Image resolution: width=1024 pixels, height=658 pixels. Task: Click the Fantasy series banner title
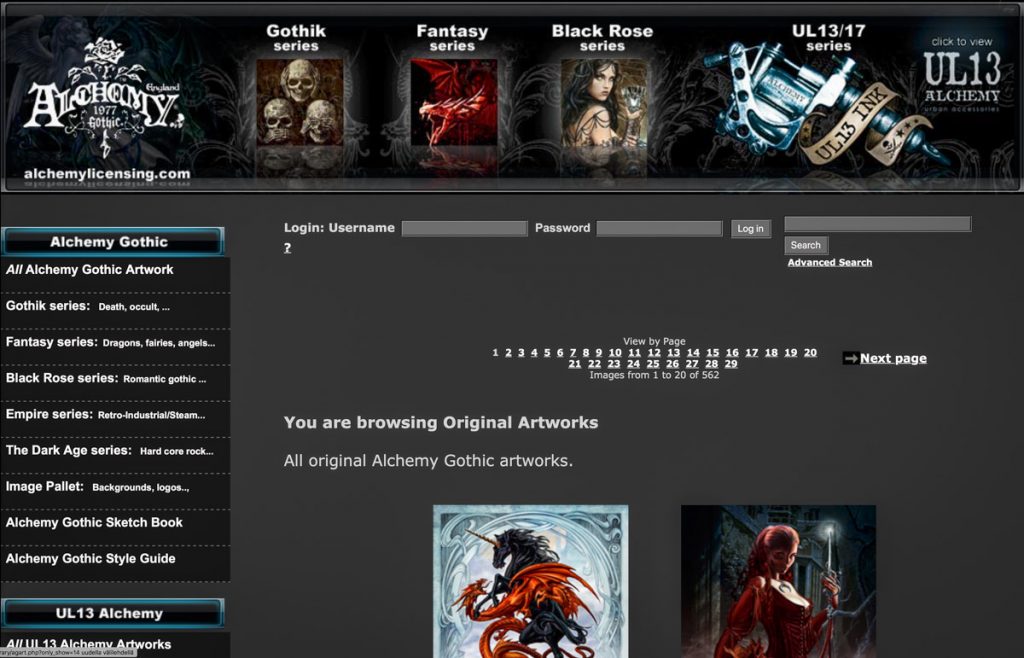(452, 38)
